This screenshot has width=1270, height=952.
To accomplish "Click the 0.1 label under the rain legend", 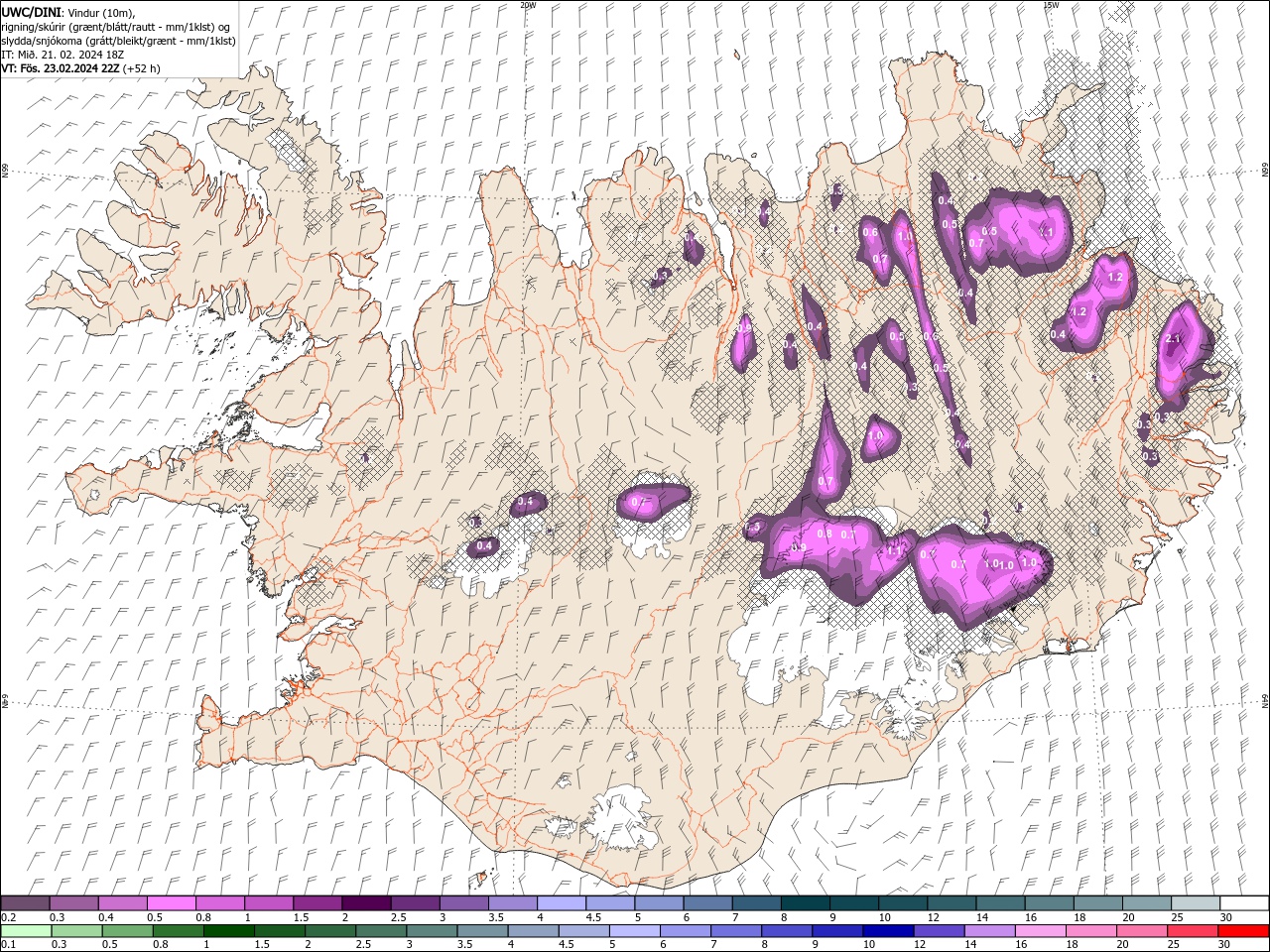I will [8, 945].
